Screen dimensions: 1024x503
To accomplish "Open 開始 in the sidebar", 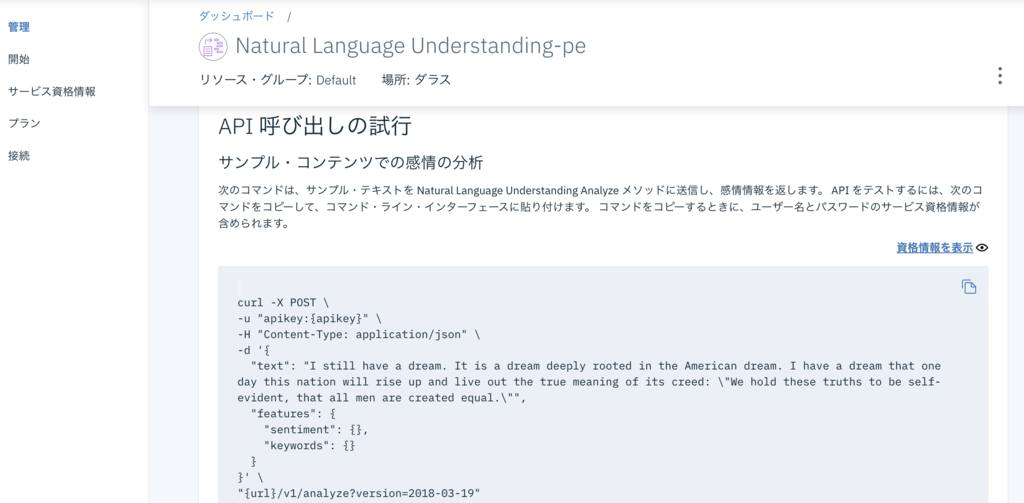I will [19, 59].
